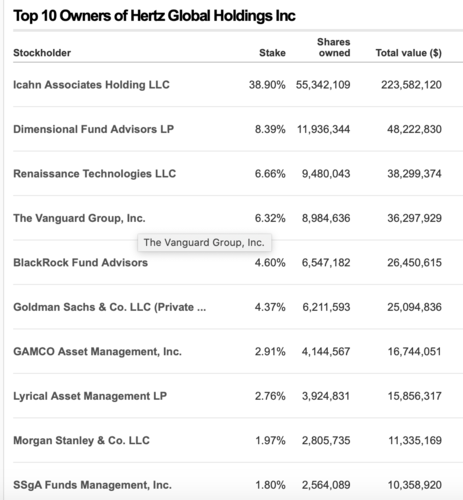Click the Icahn Associates Holding LLC stockholder name
Viewport: 463px width, 500px height.
[91, 85]
